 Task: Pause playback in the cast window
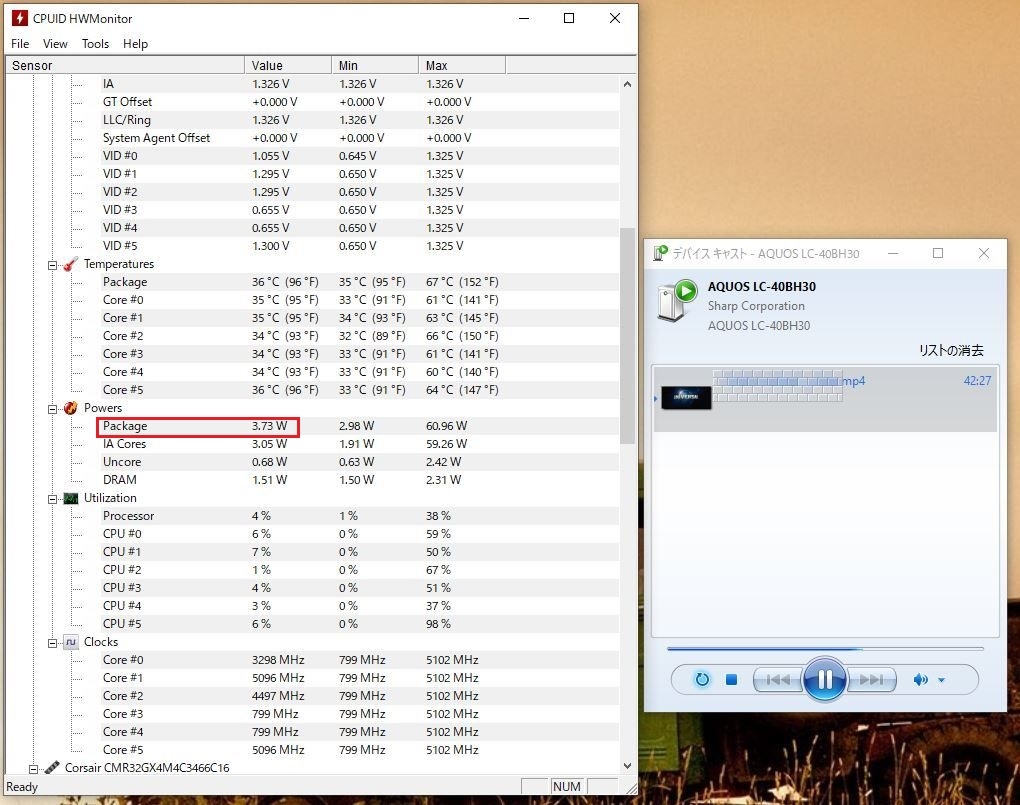tap(824, 679)
